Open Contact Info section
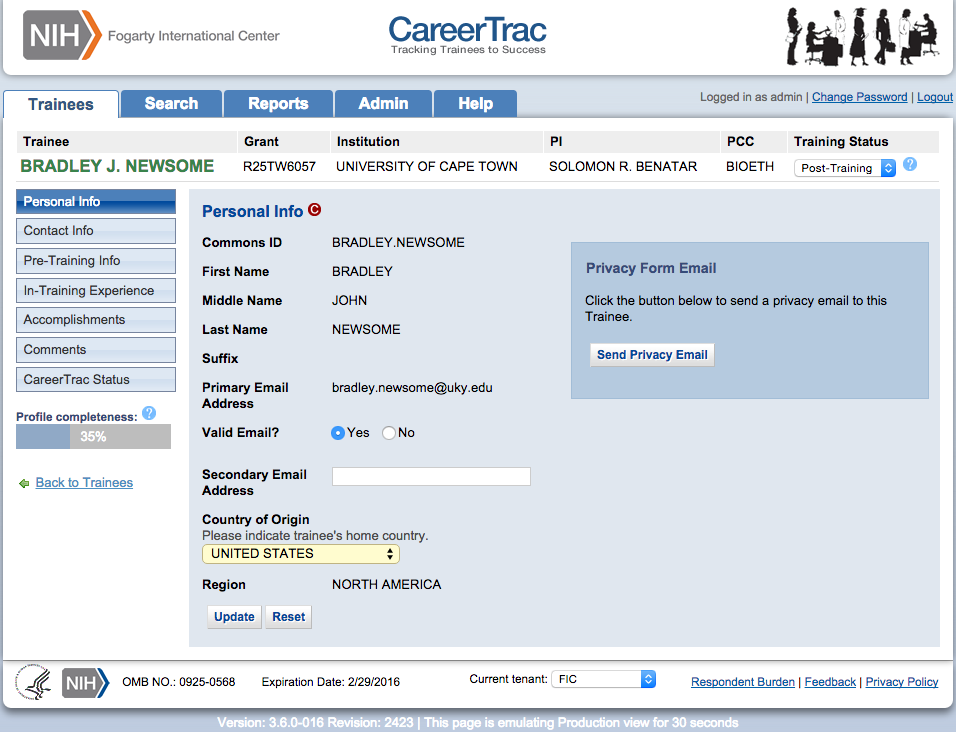The image size is (956, 732). coord(96,231)
